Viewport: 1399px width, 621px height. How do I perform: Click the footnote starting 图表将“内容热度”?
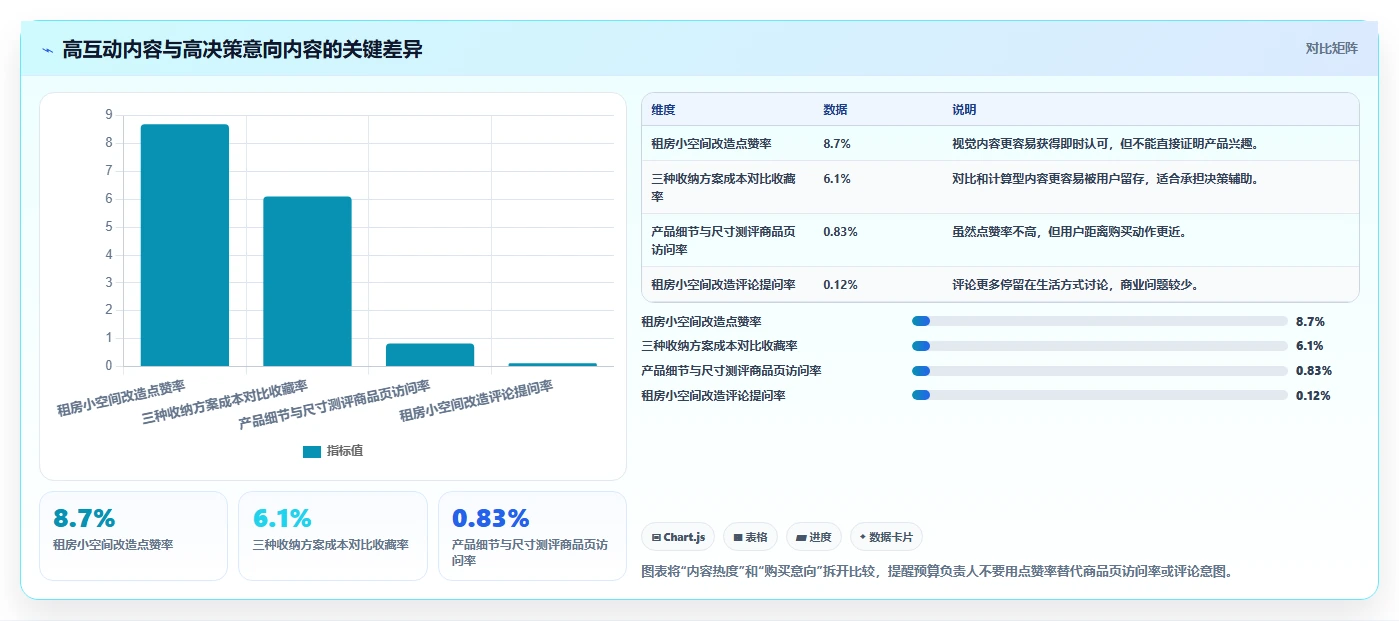pyautogui.click(x=936, y=572)
